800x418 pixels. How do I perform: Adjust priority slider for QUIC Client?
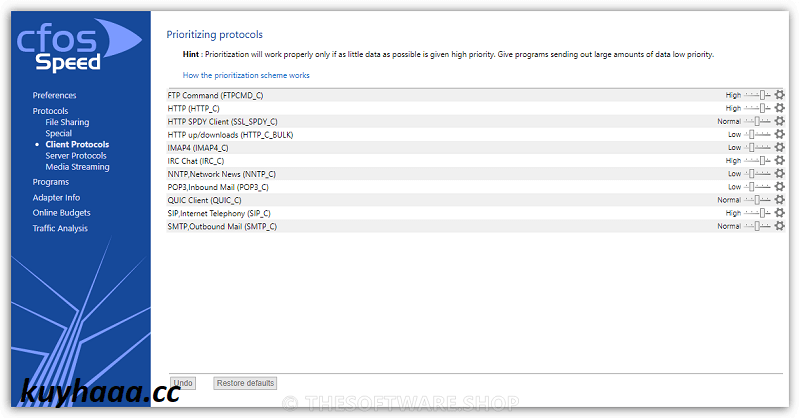pyautogui.click(x=757, y=200)
